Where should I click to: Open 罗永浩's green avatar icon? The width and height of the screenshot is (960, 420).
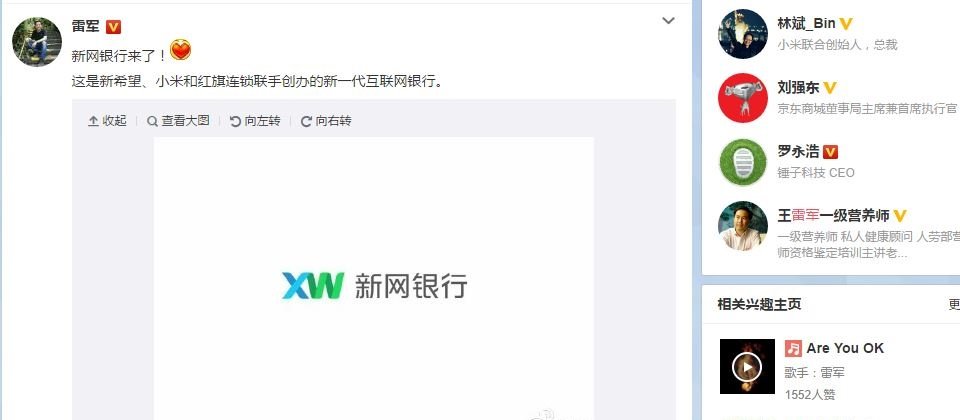743,162
